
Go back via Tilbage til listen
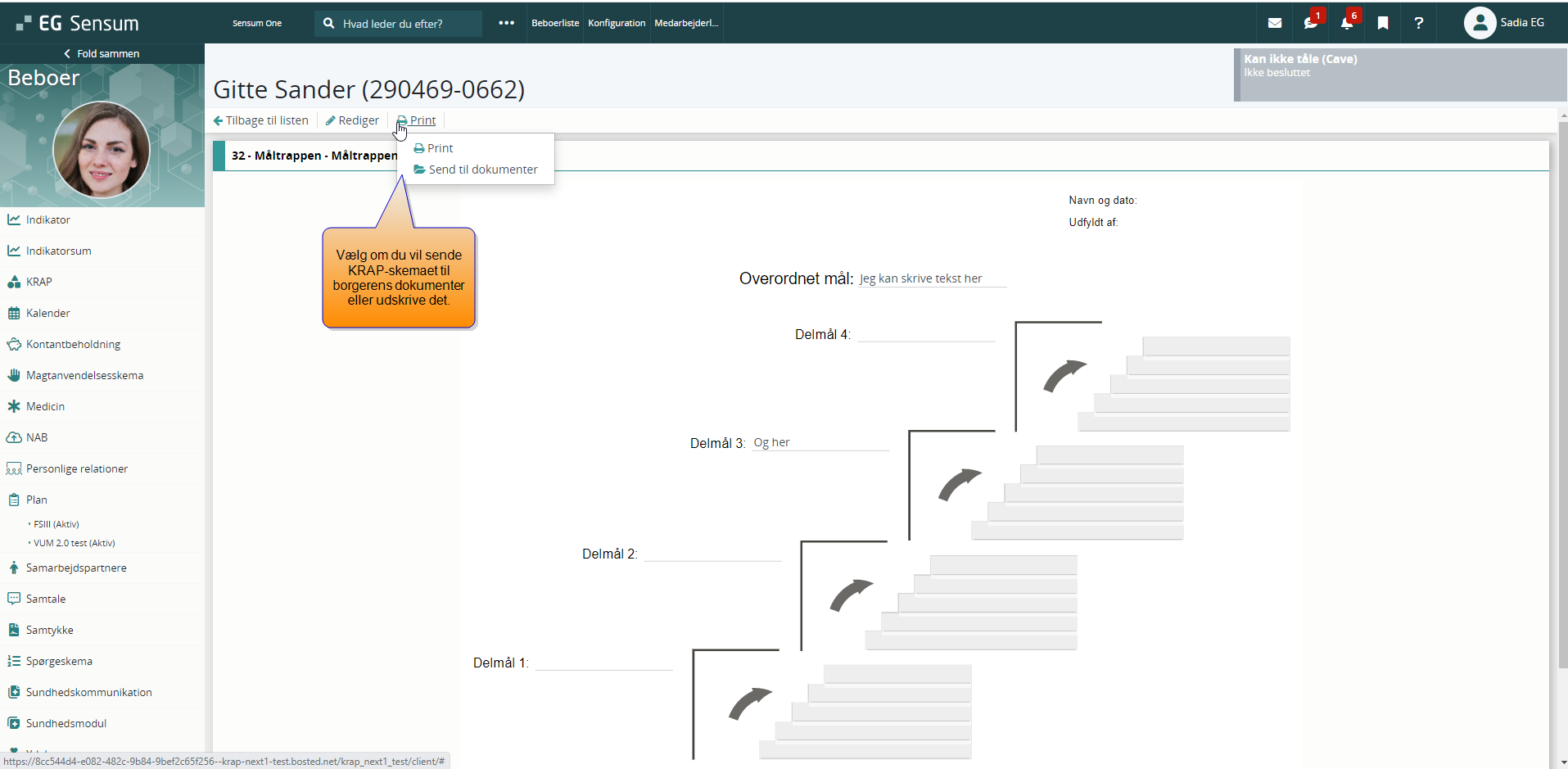pos(261,120)
